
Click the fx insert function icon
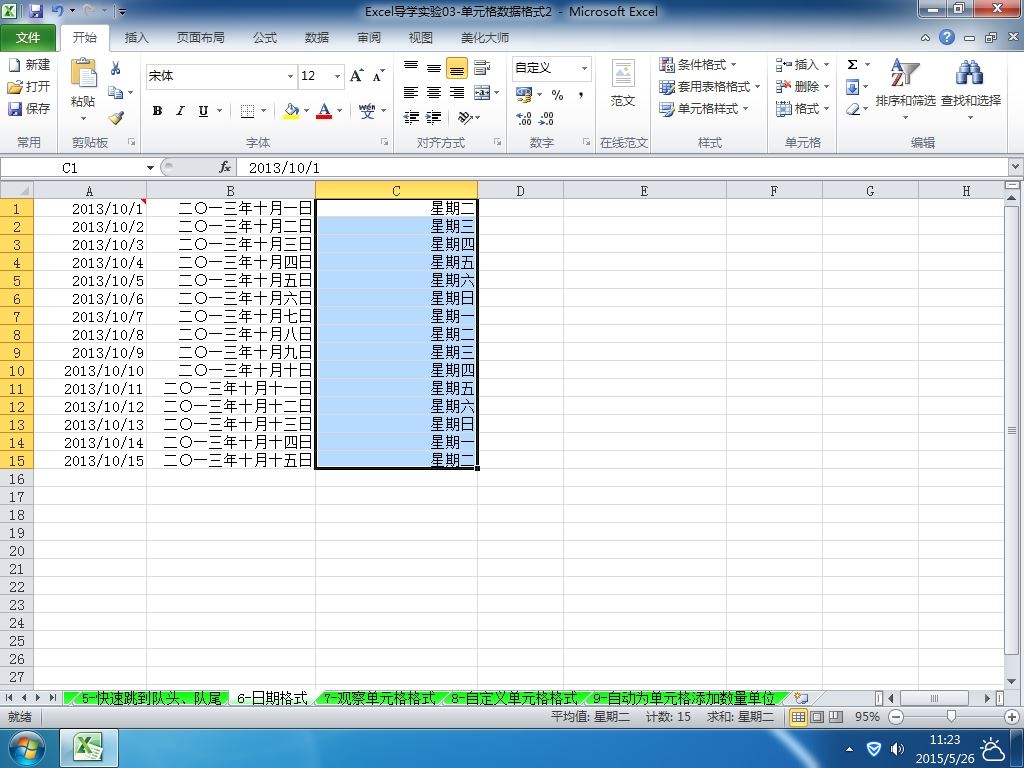pos(225,168)
